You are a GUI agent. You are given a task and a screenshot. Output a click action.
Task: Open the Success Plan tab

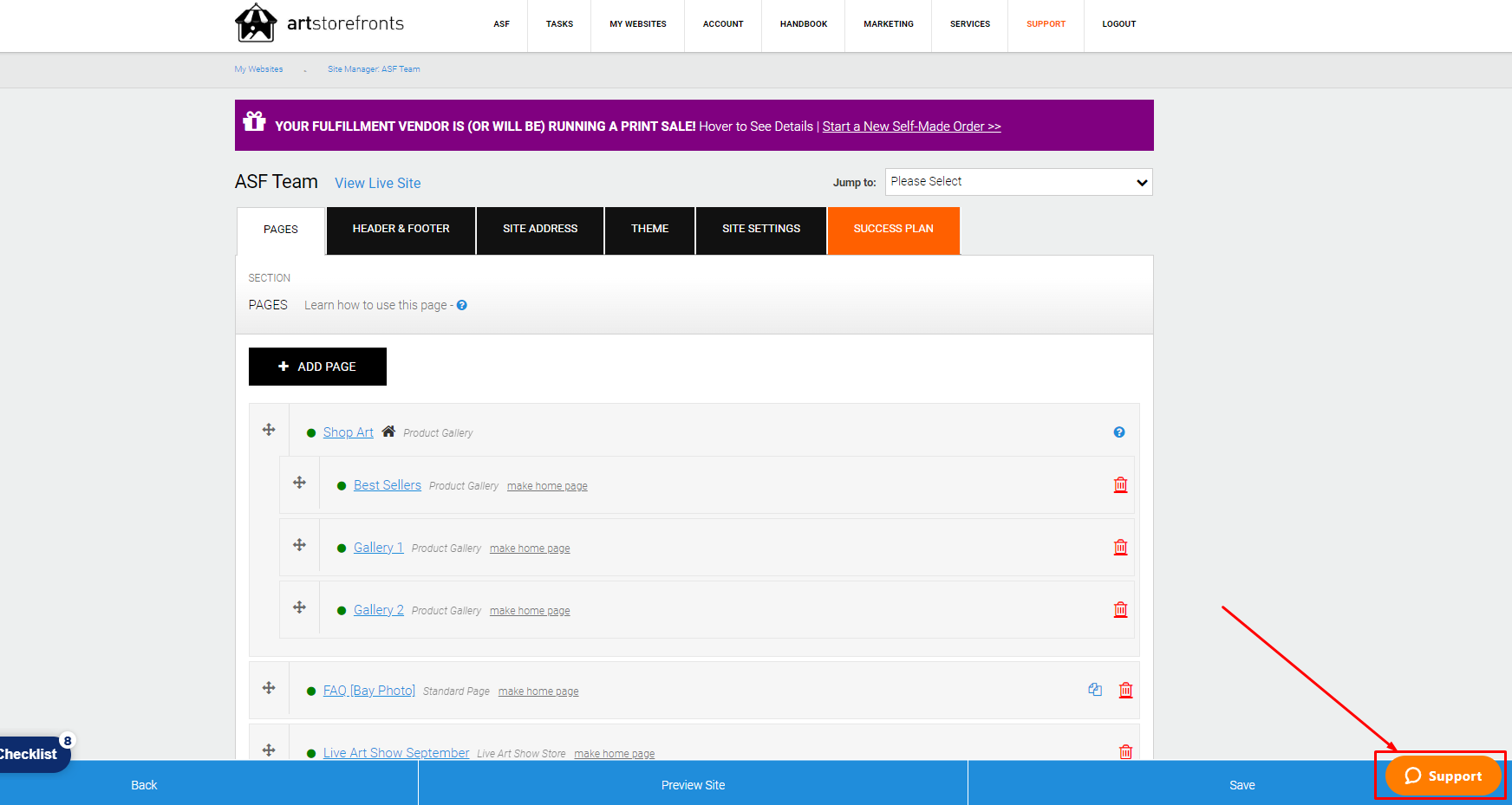(x=893, y=230)
